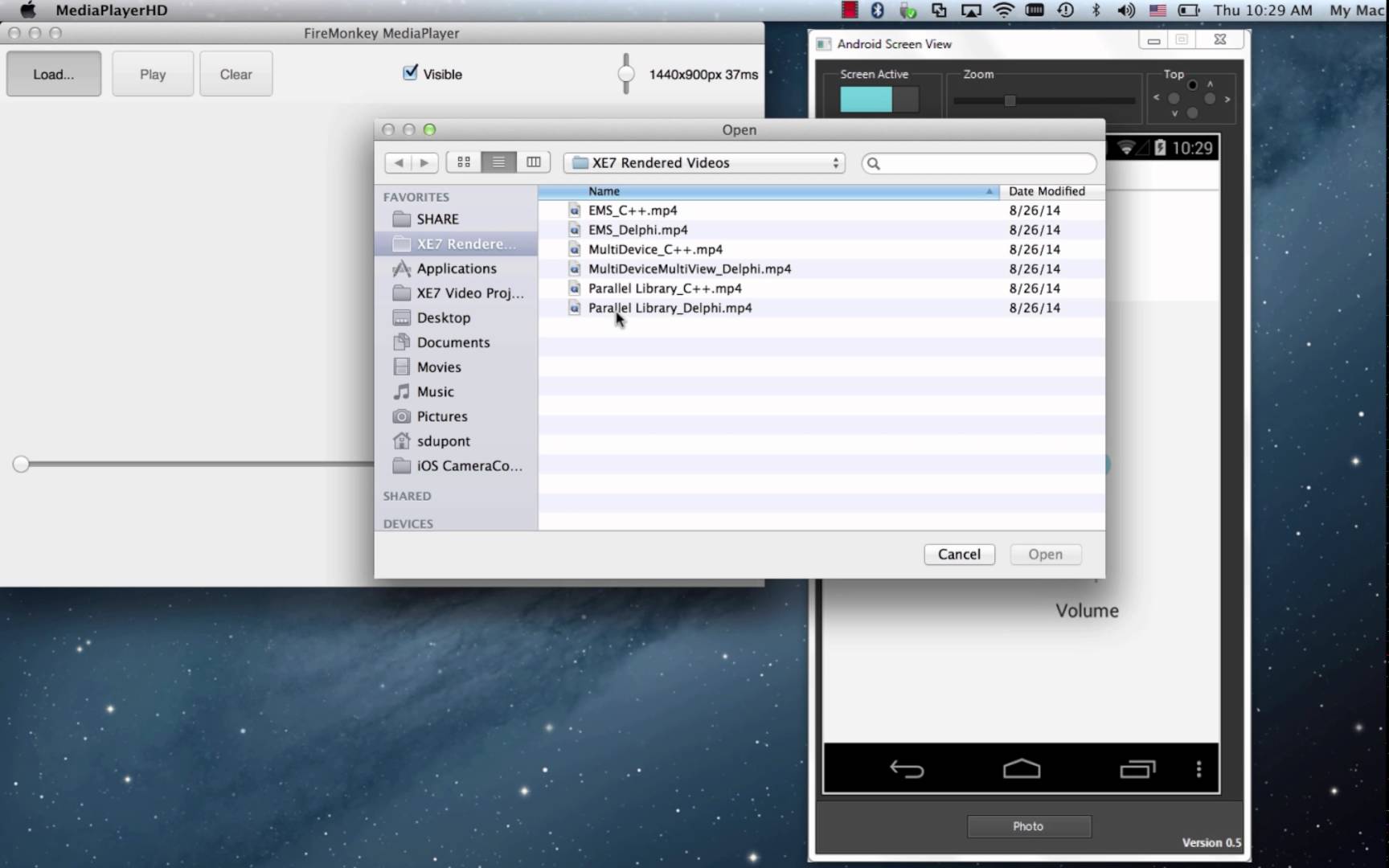
Task: Click the playback position slider thumb
Action: 21,464
